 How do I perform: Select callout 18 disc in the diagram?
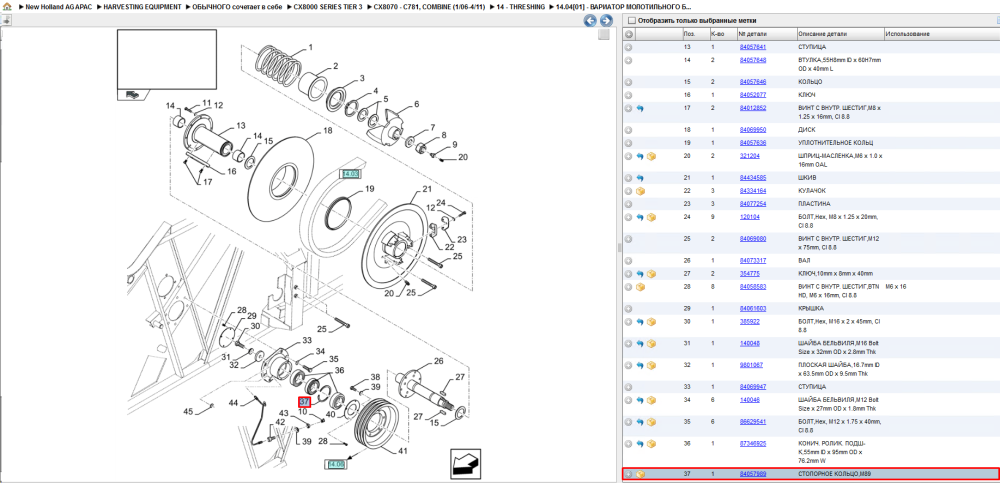coord(327,130)
